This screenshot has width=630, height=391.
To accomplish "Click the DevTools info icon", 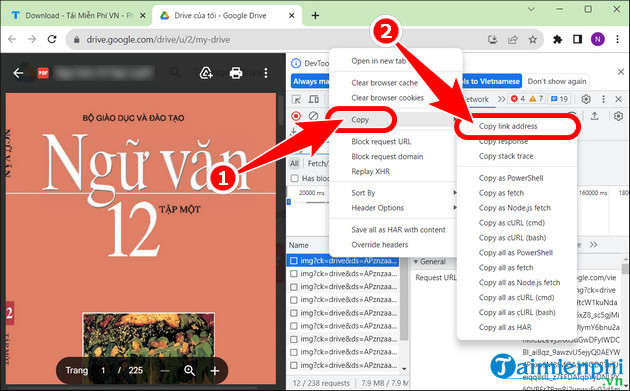I will pos(296,63).
